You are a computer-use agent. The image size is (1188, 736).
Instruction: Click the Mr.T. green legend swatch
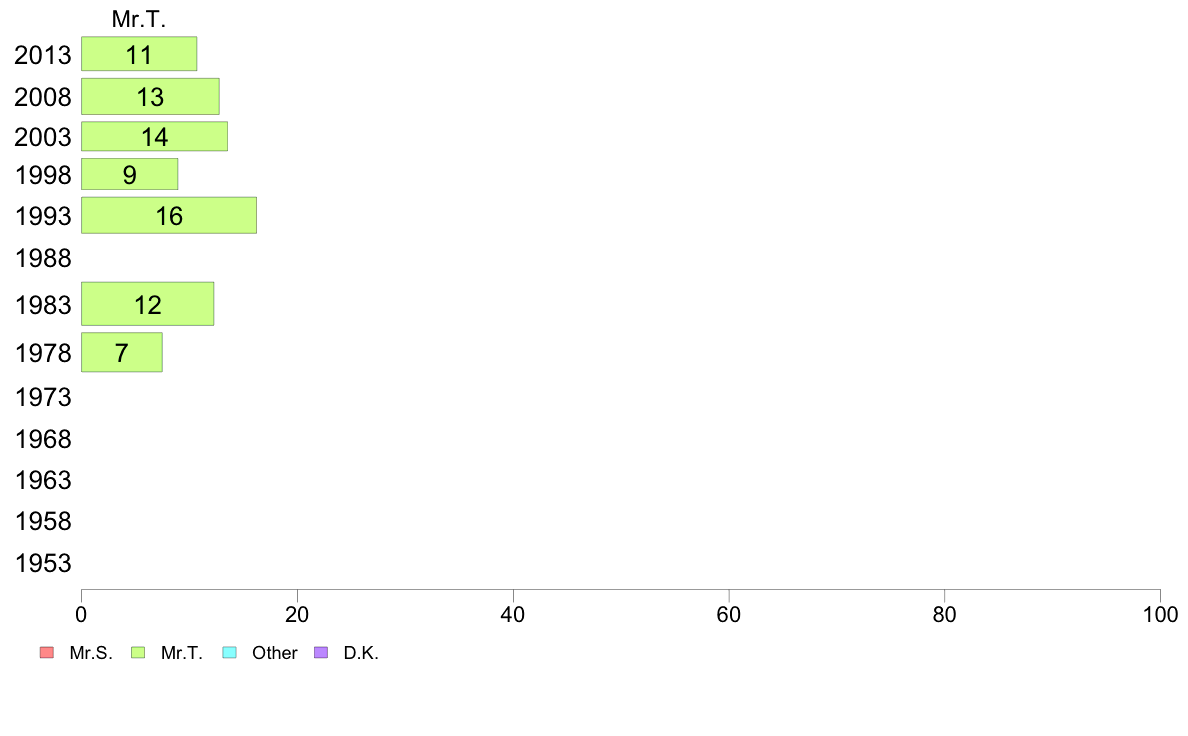138,653
